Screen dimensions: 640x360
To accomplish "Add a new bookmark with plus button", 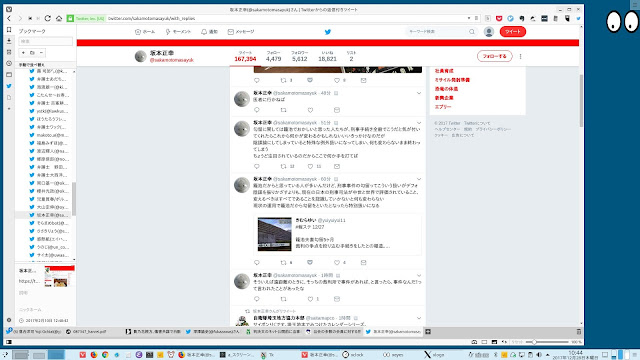I will 23,53.
